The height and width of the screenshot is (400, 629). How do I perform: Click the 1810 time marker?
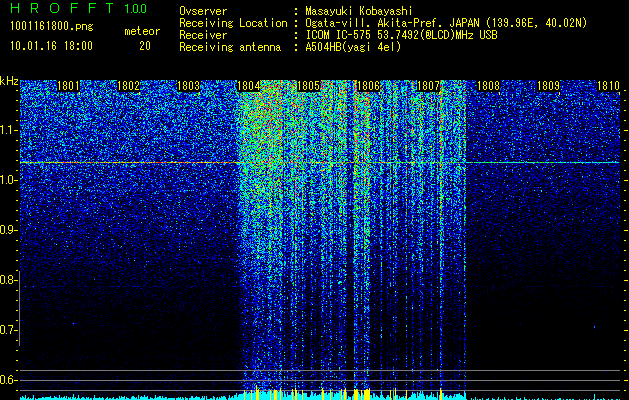tap(609, 86)
